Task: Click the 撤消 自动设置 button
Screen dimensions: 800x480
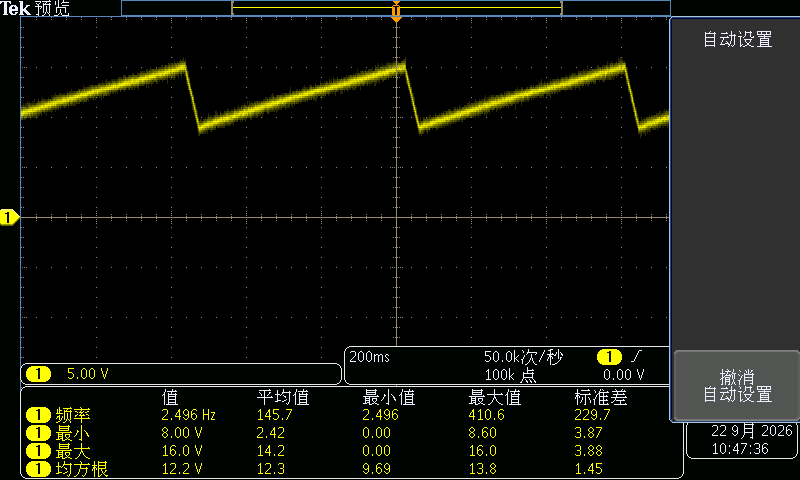Action: click(x=737, y=385)
